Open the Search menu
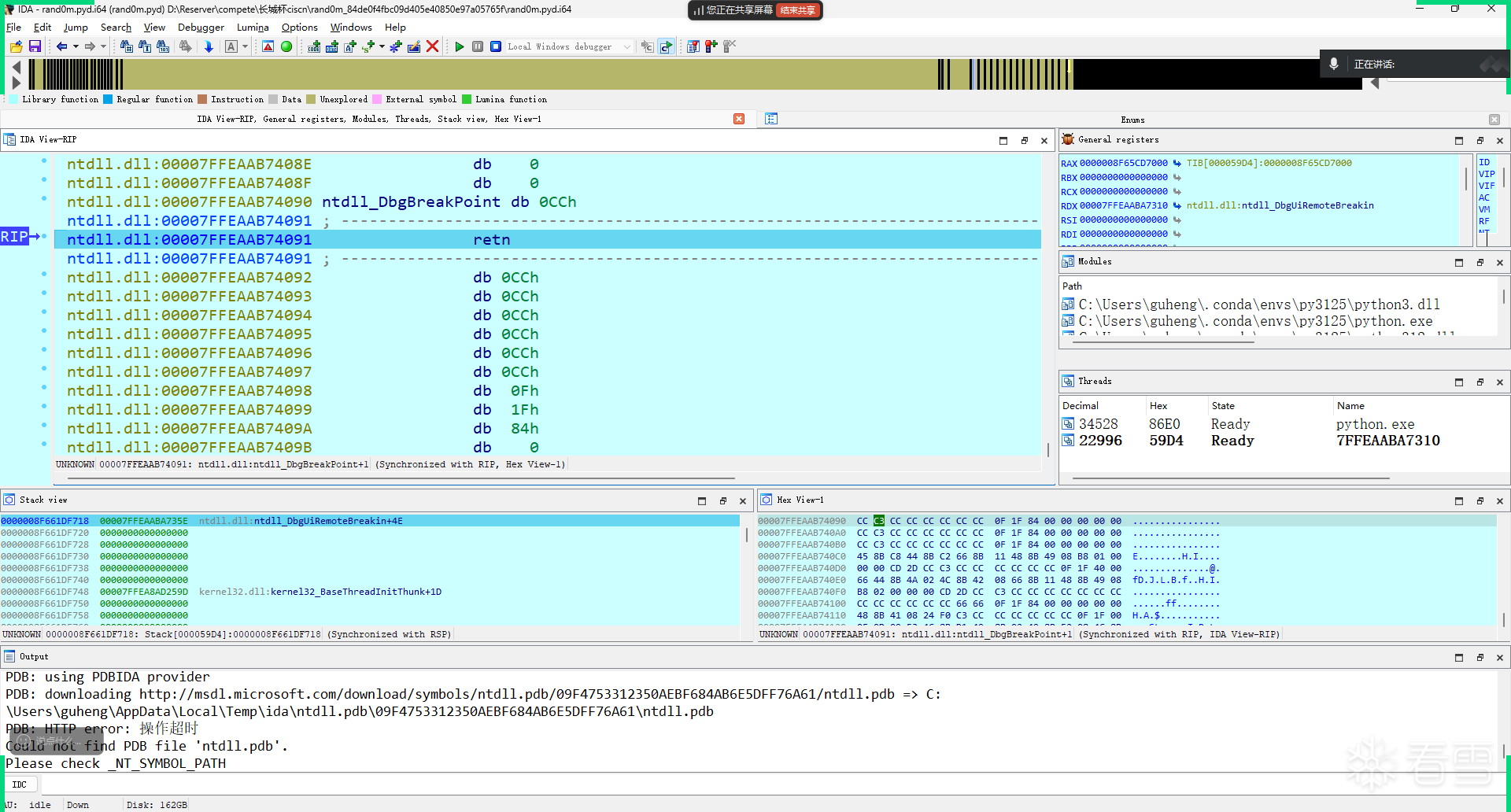The image size is (1511, 812). point(116,28)
